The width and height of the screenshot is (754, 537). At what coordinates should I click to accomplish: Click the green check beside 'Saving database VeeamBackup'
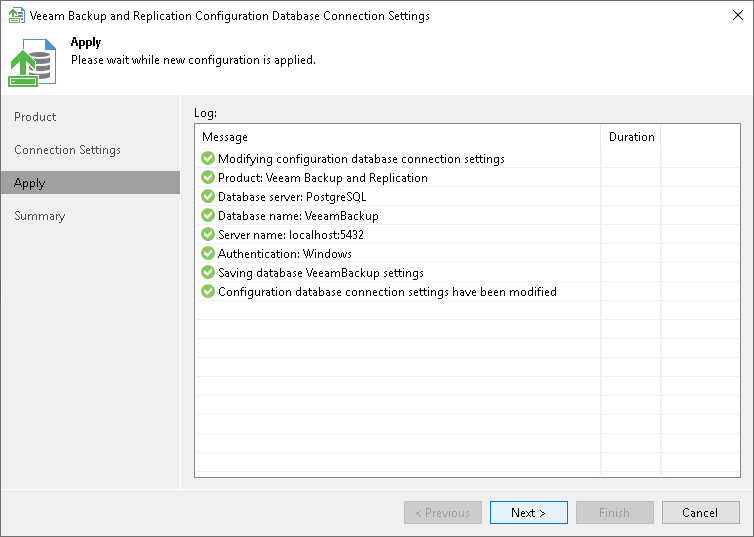pyautogui.click(x=208, y=272)
